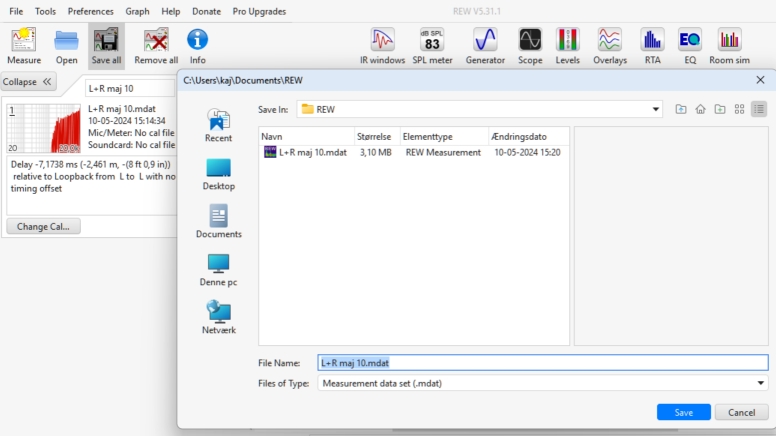Open the Levels tool

(x=567, y=46)
